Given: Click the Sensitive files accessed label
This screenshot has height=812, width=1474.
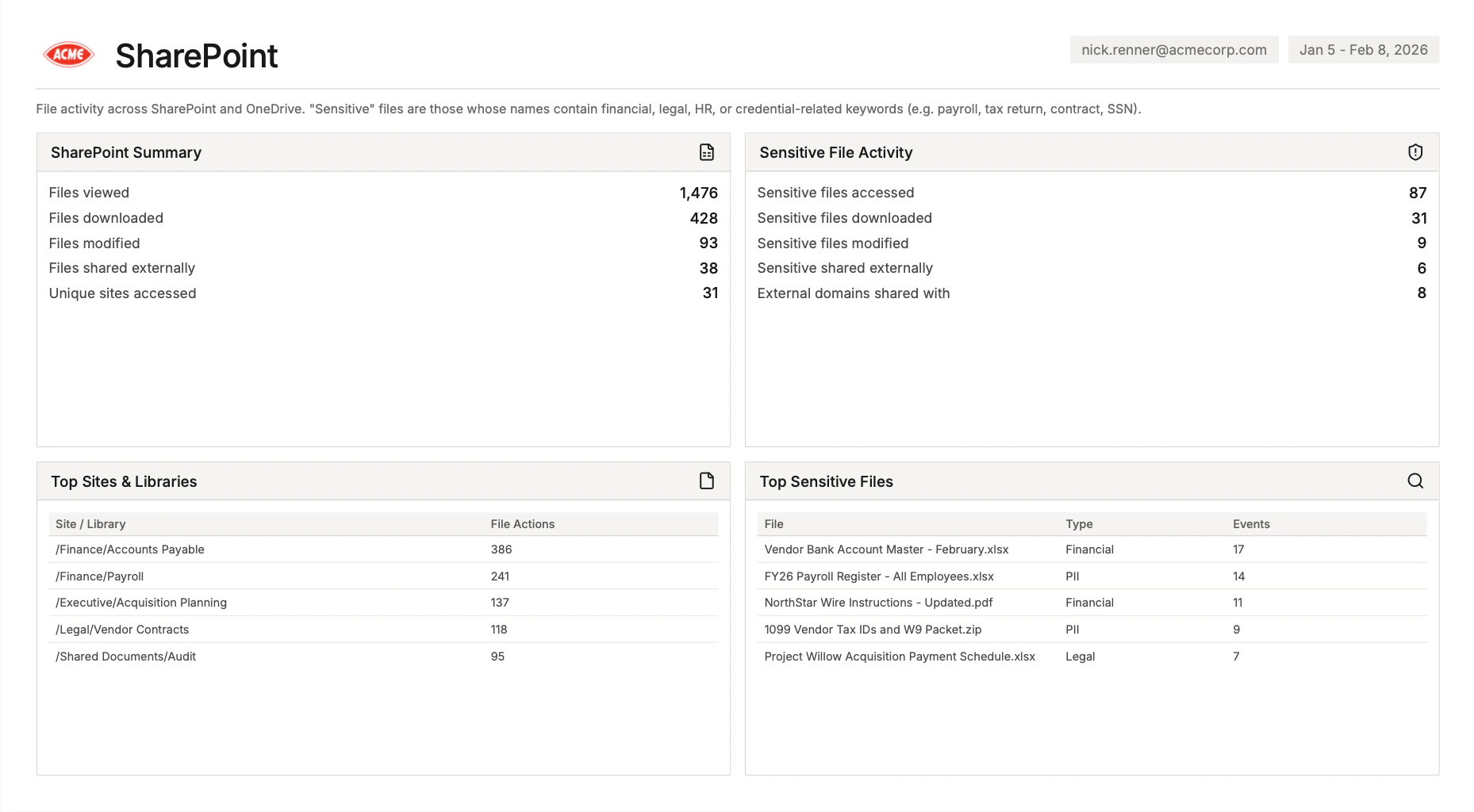Looking at the screenshot, I should (835, 193).
